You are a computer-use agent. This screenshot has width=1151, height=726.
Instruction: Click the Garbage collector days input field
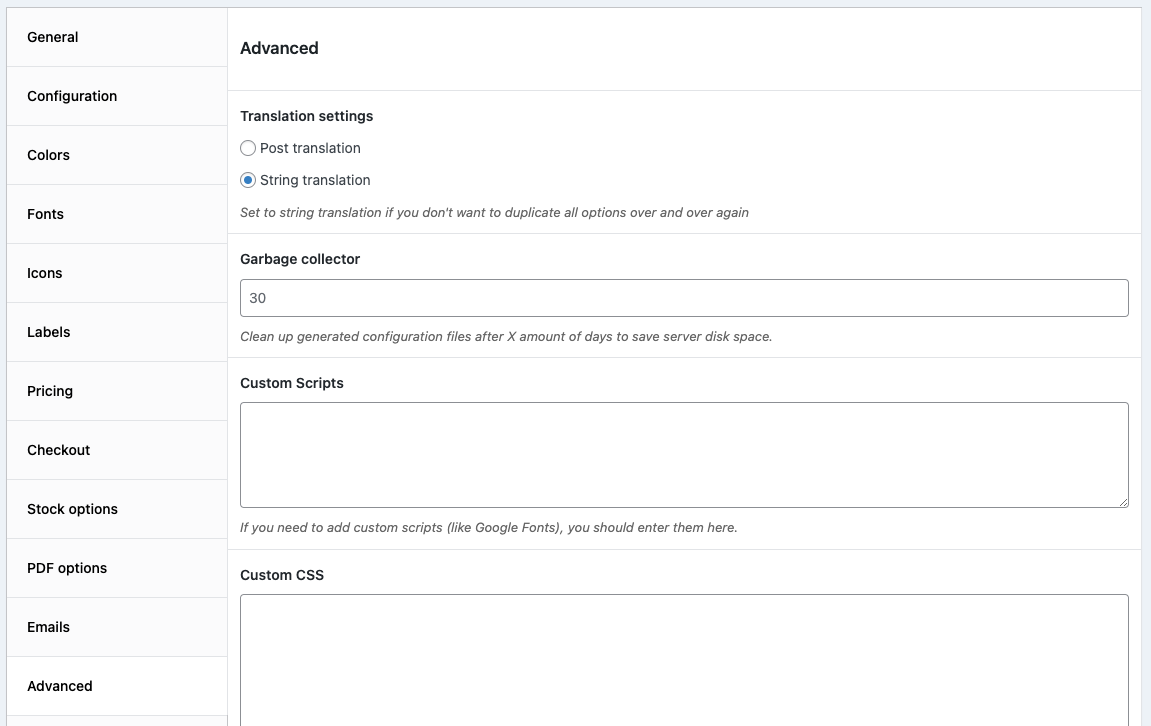684,298
